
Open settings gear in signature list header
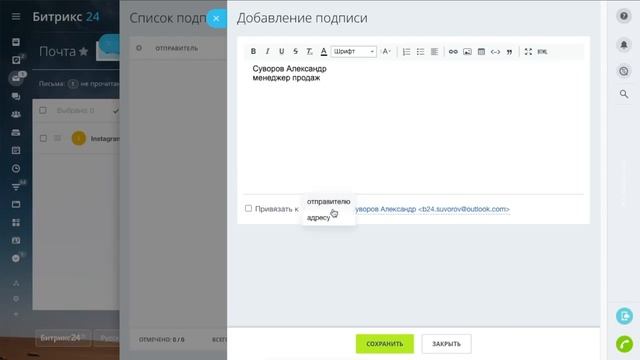click(x=139, y=48)
